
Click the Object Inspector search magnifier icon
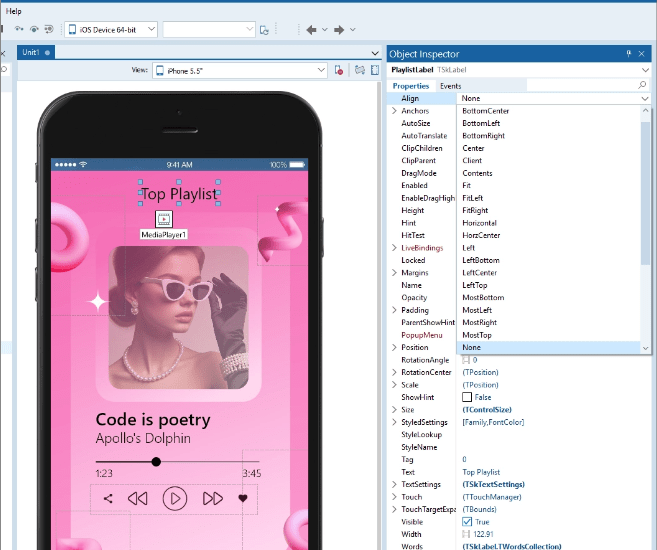(x=642, y=87)
